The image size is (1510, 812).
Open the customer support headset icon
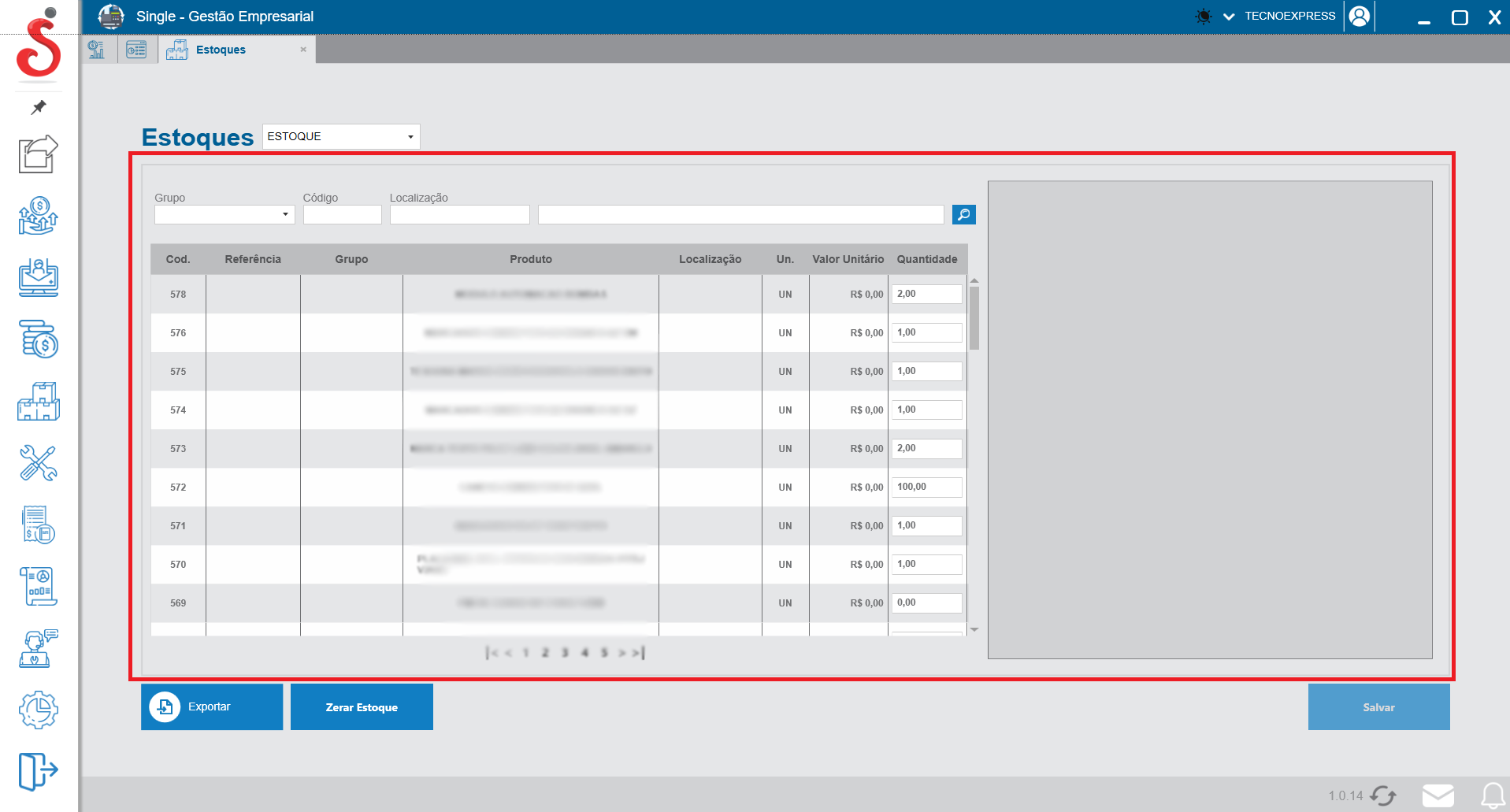[39, 648]
